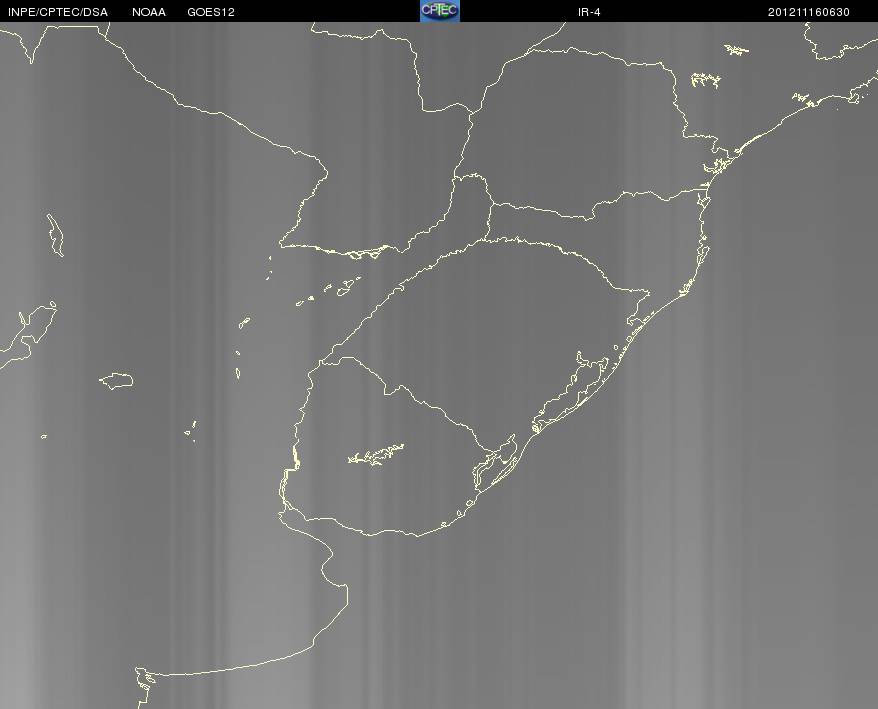Click the Lagoa dos Patos lagoon outline
Image resolution: width=878 pixels, height=709 pixels.
point(570,392)
